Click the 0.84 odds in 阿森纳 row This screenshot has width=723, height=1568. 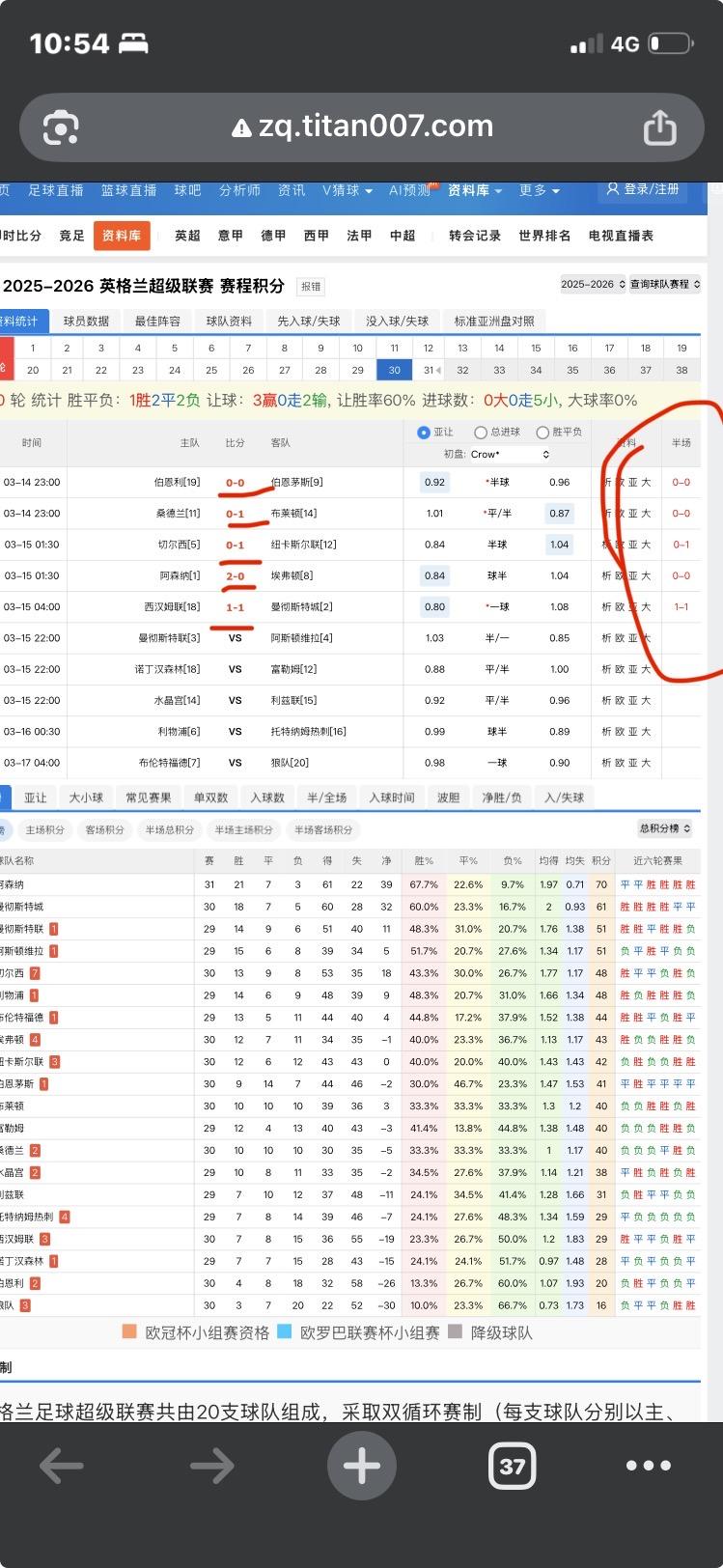[434, 575]
